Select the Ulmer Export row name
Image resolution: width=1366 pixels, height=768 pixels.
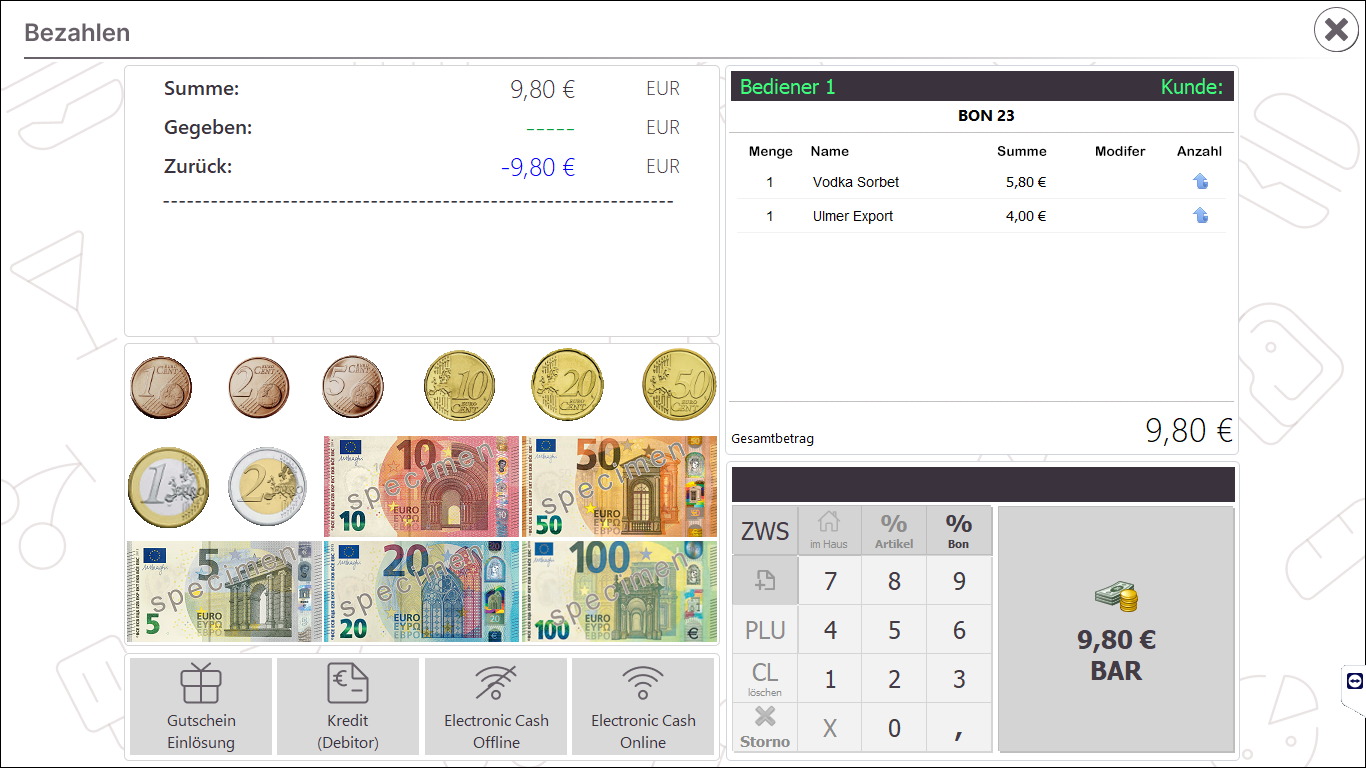(x=853, y=216)
